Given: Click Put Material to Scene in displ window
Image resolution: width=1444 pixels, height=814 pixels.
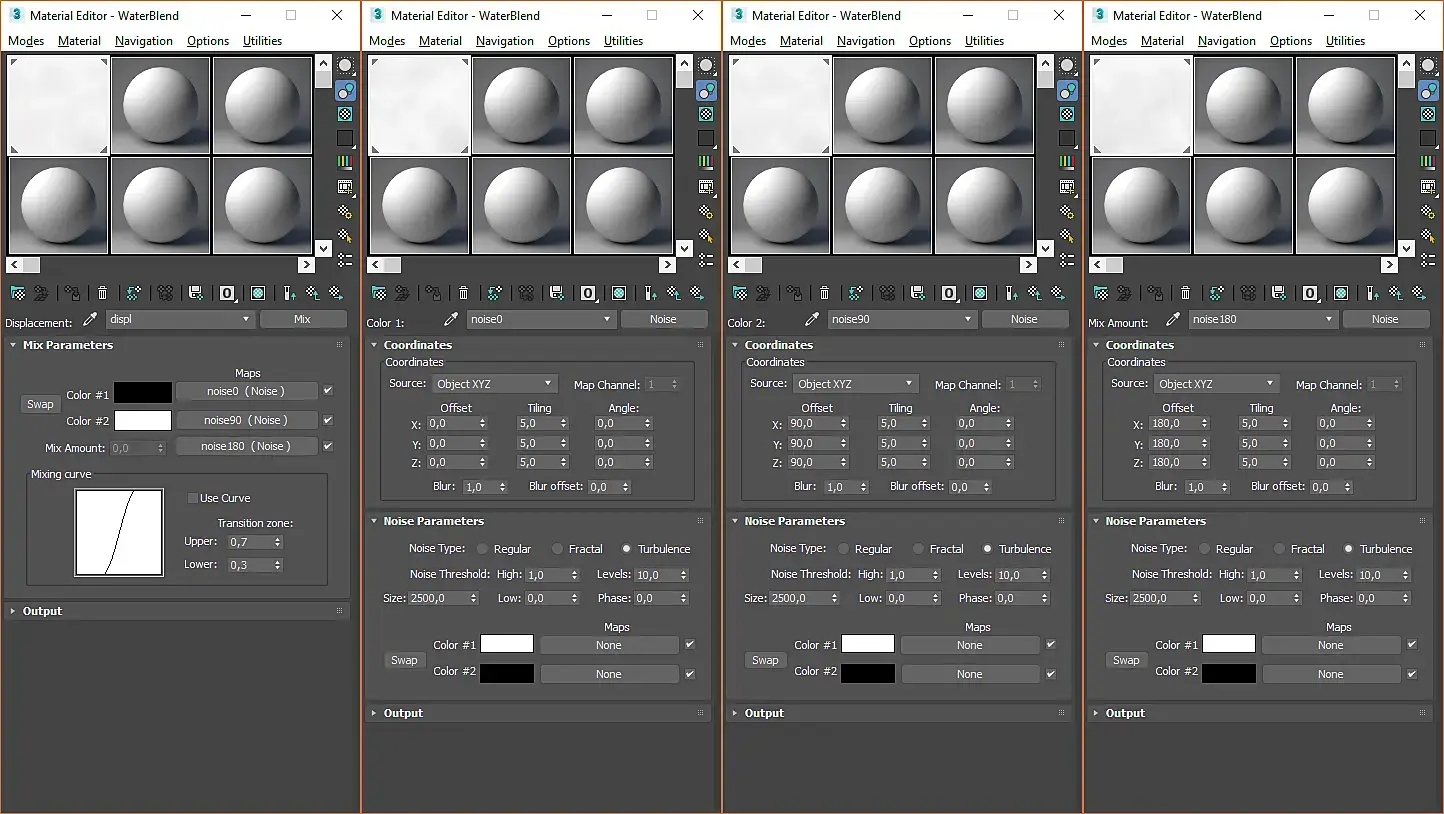Looking at the screenshot, I should (41, 293).
